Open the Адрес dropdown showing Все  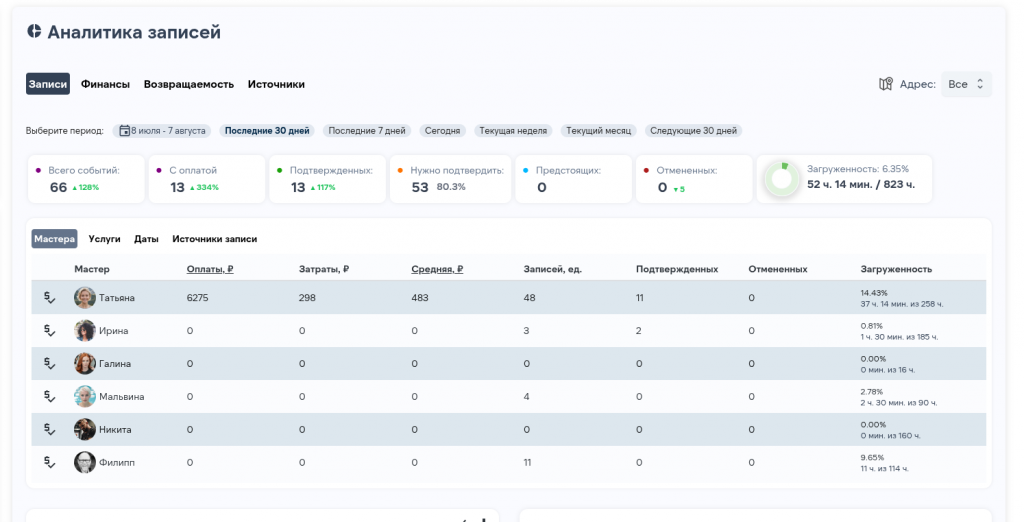966,84
